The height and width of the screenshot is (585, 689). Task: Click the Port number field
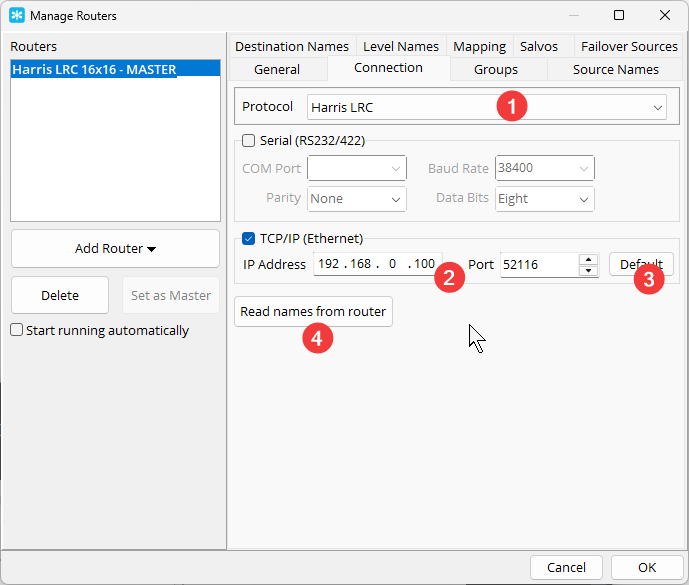point(540,265)
